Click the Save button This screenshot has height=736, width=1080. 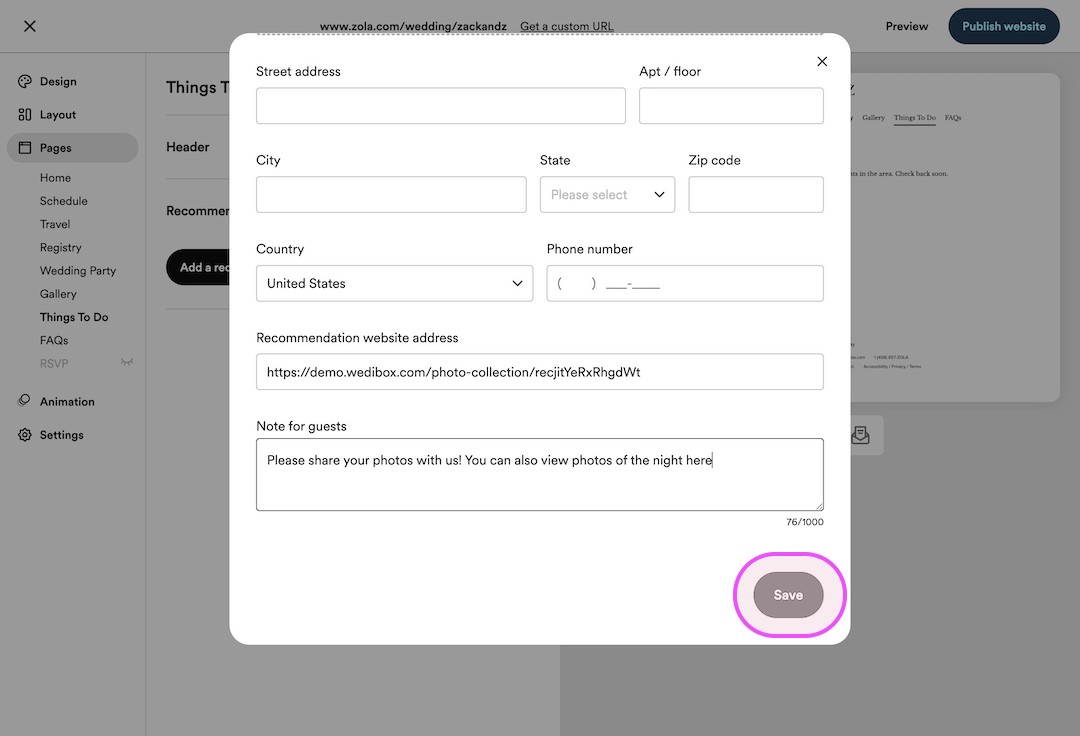788,594
